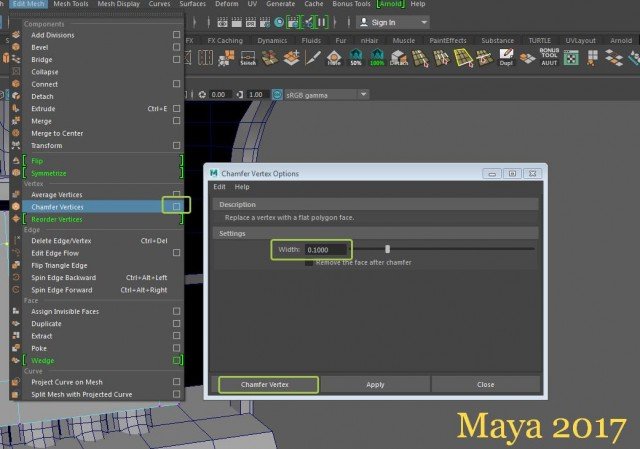640x449 pixels.
Task: Click the Hole shelf icon
Action: pos(334,58)
